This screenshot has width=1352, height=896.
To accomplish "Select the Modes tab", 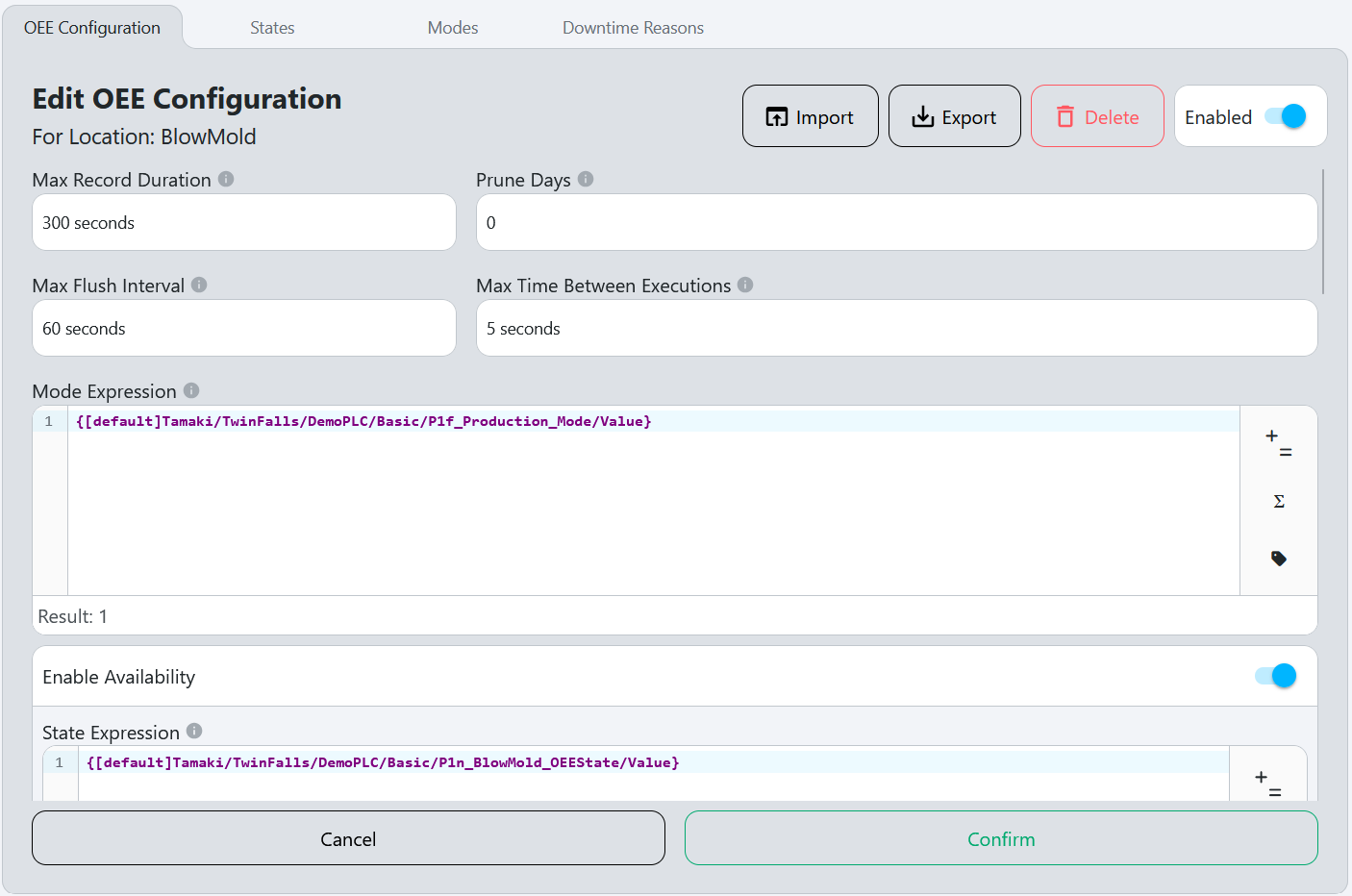I will pyautogui.click(x=453, y=27).
